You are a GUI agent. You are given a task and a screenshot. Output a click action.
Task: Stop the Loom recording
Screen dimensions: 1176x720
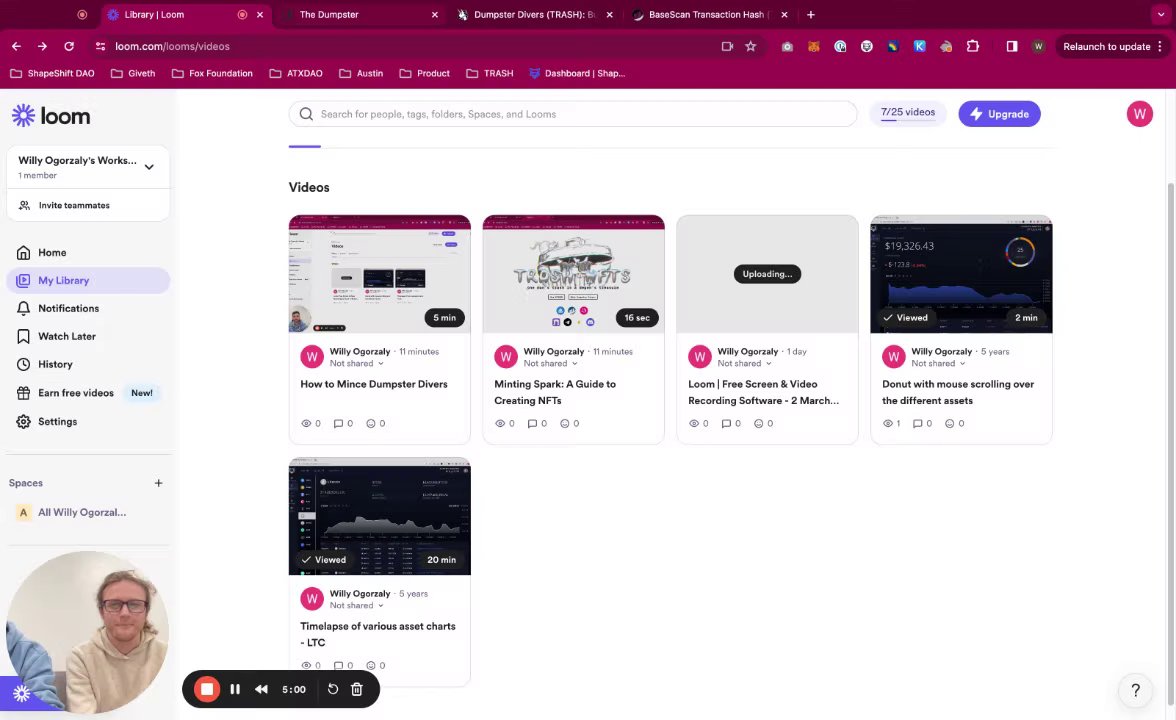click(x=207, y=689)
